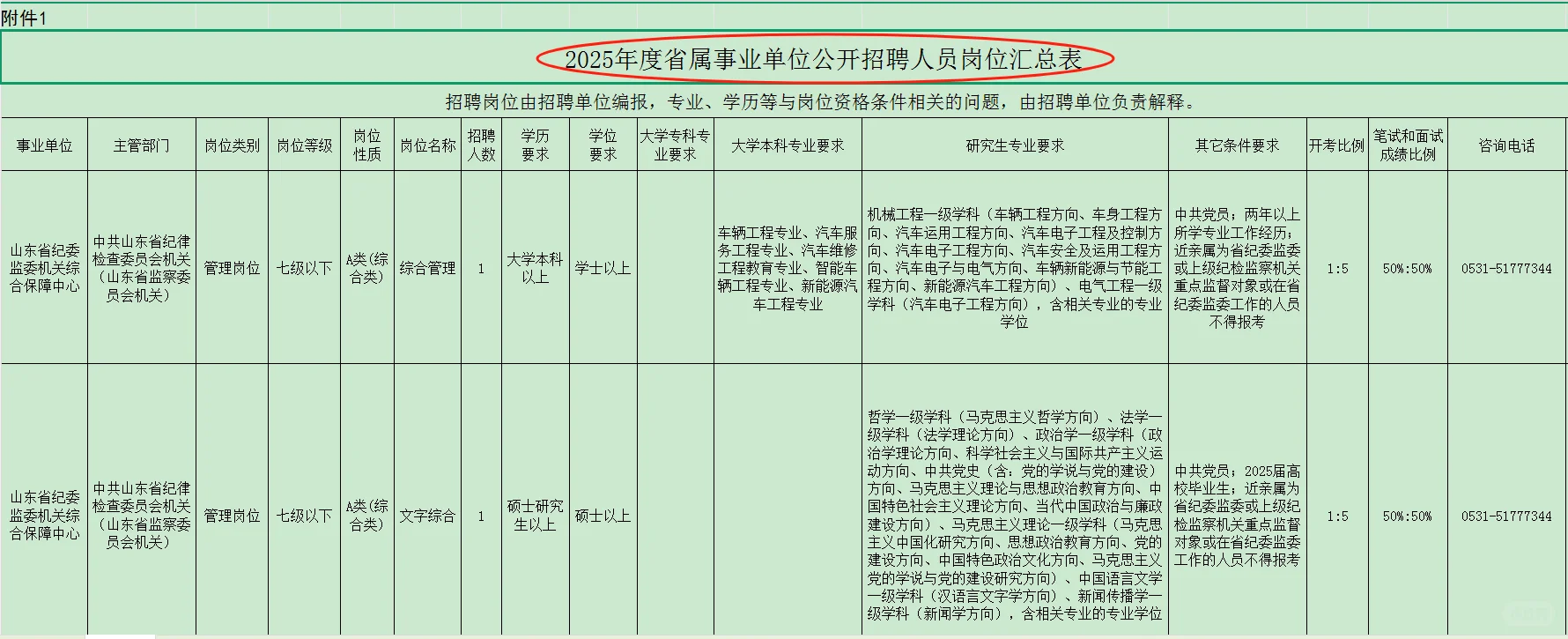The image size is (1568, 639).
Task: Select '七级以下' in the 综合管理 row
Action: click(304, 268)
